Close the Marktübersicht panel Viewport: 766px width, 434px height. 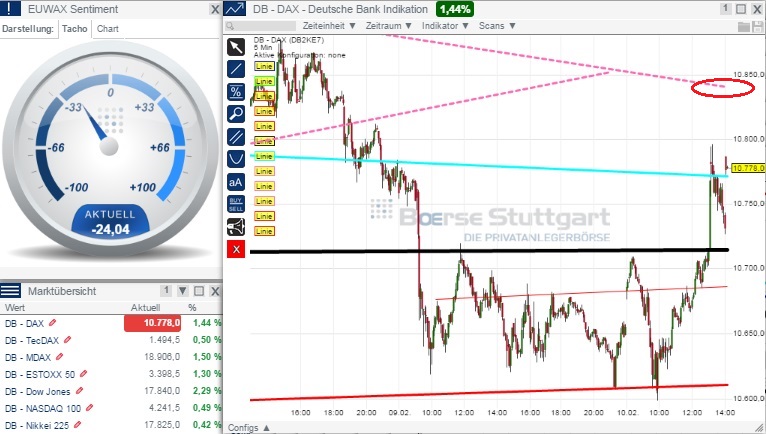pyautogui.click(x=215, y=291)
